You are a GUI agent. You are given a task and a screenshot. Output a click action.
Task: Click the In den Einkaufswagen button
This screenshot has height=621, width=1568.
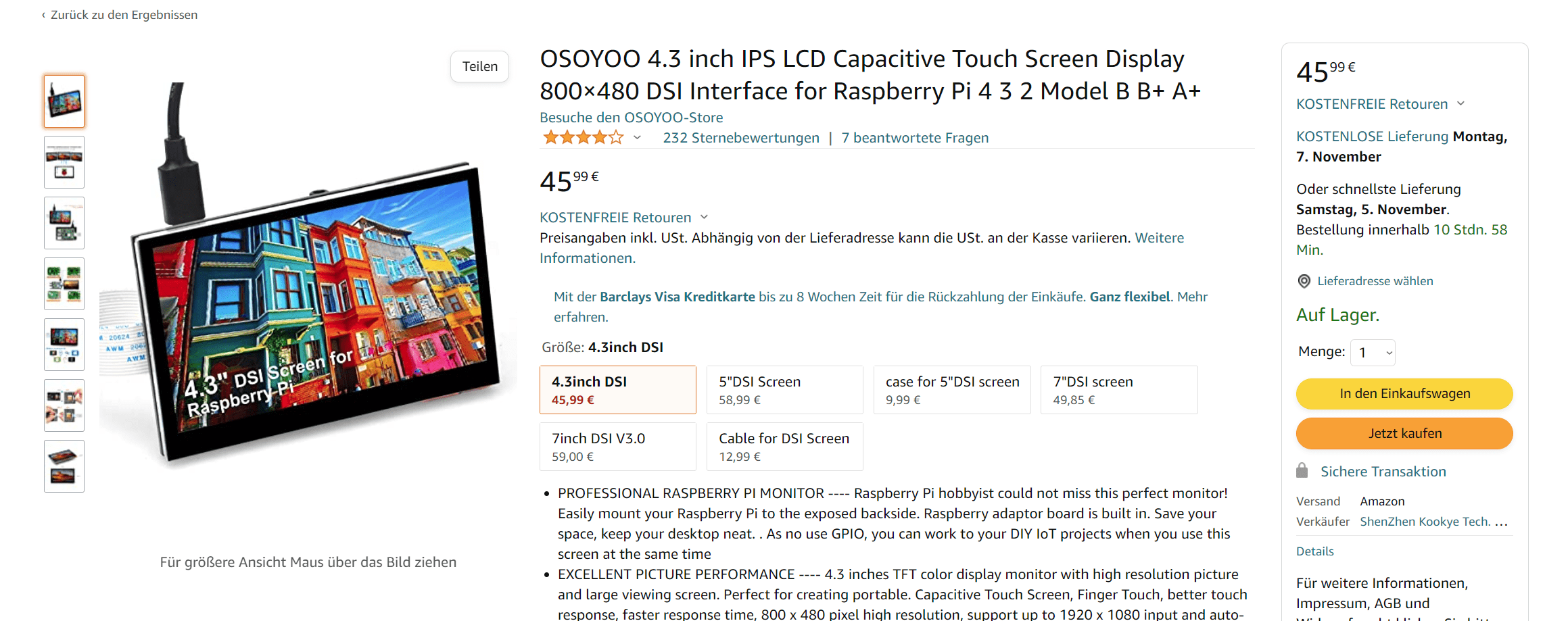[1404, 394]
